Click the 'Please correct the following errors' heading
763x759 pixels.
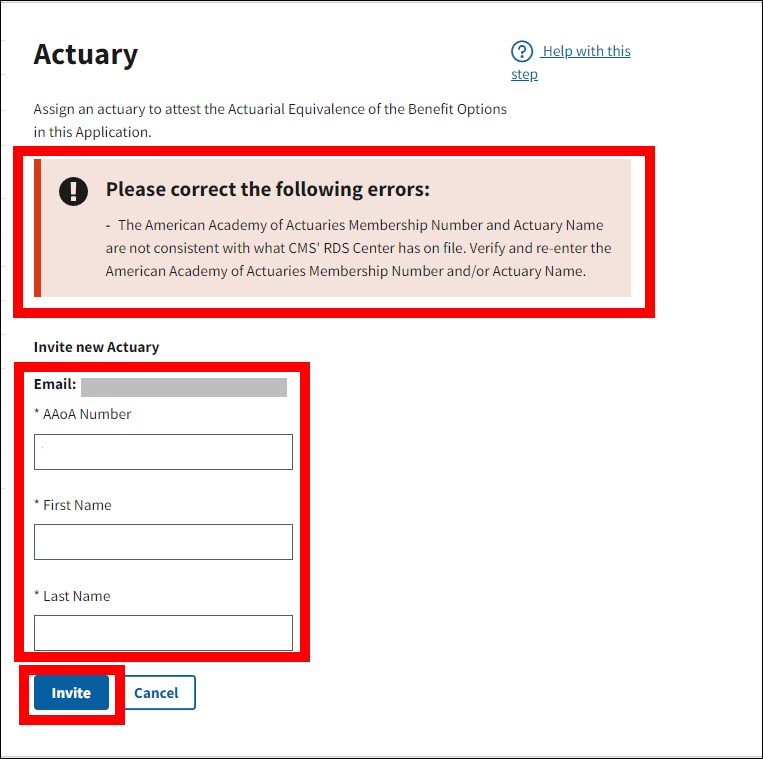click(267, 190)
